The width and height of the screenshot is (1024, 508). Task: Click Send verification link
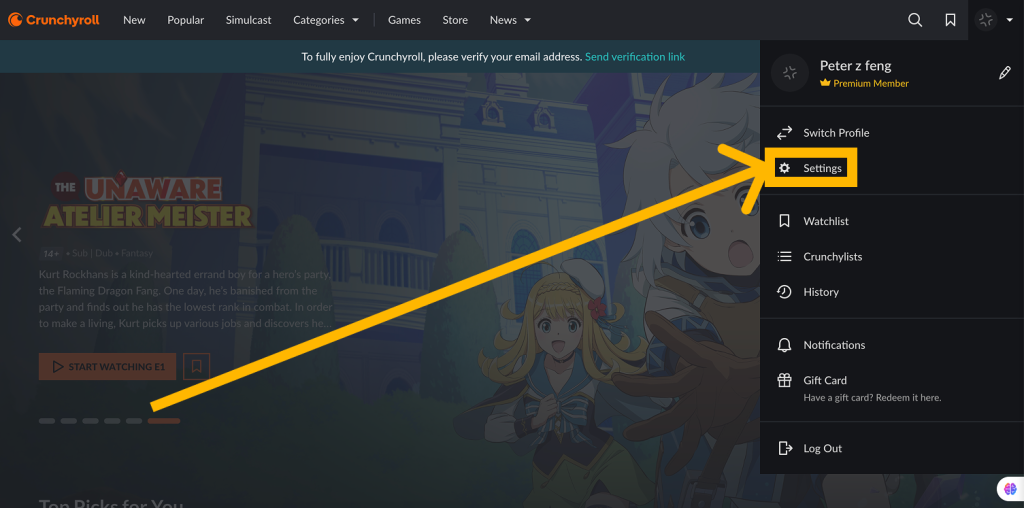(x=635, y=57)
